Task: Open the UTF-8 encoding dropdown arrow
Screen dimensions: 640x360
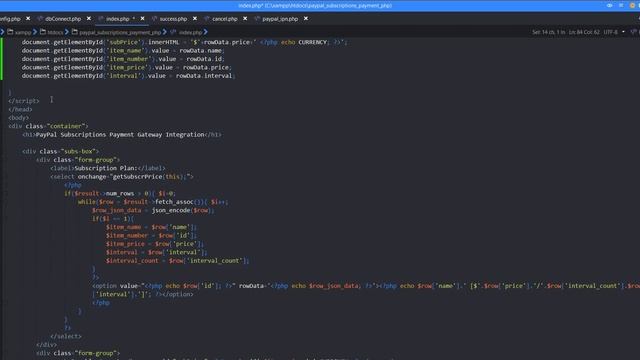Action: point(623,32)
